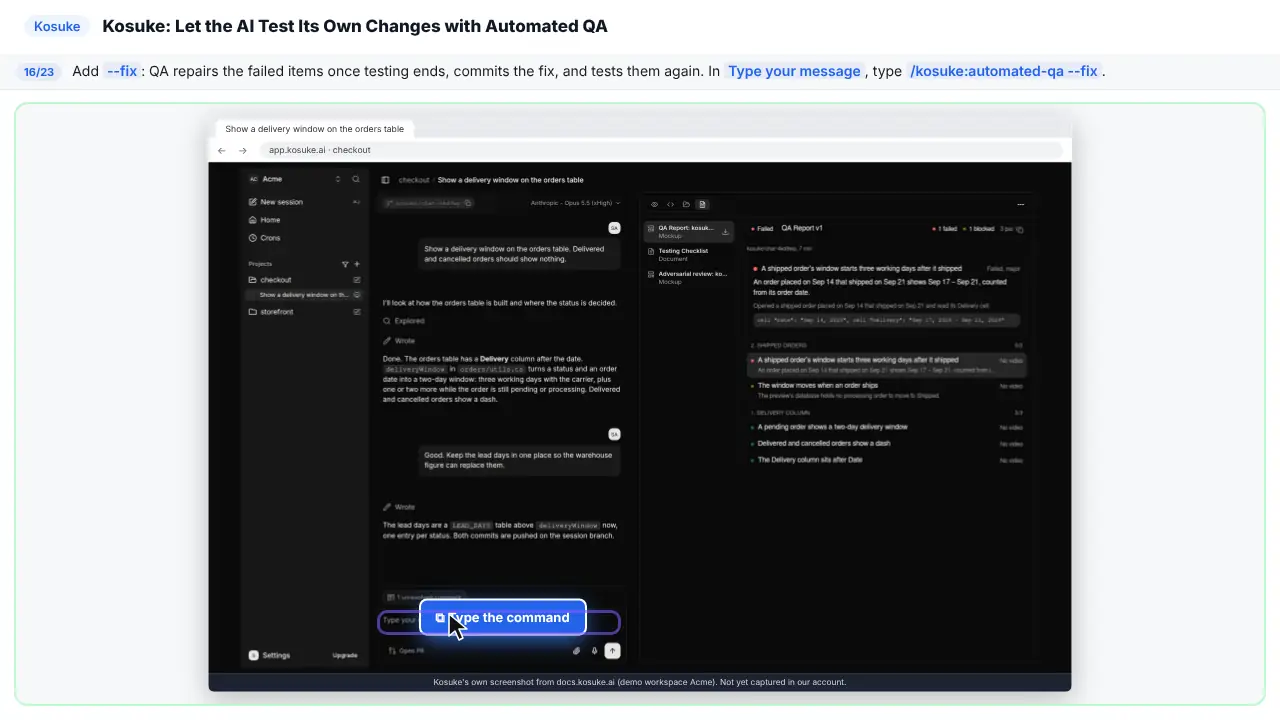Open the three-dot more menu in right panel
The height and width of the screenshot is (720, 1280).
pos(1019,204)
